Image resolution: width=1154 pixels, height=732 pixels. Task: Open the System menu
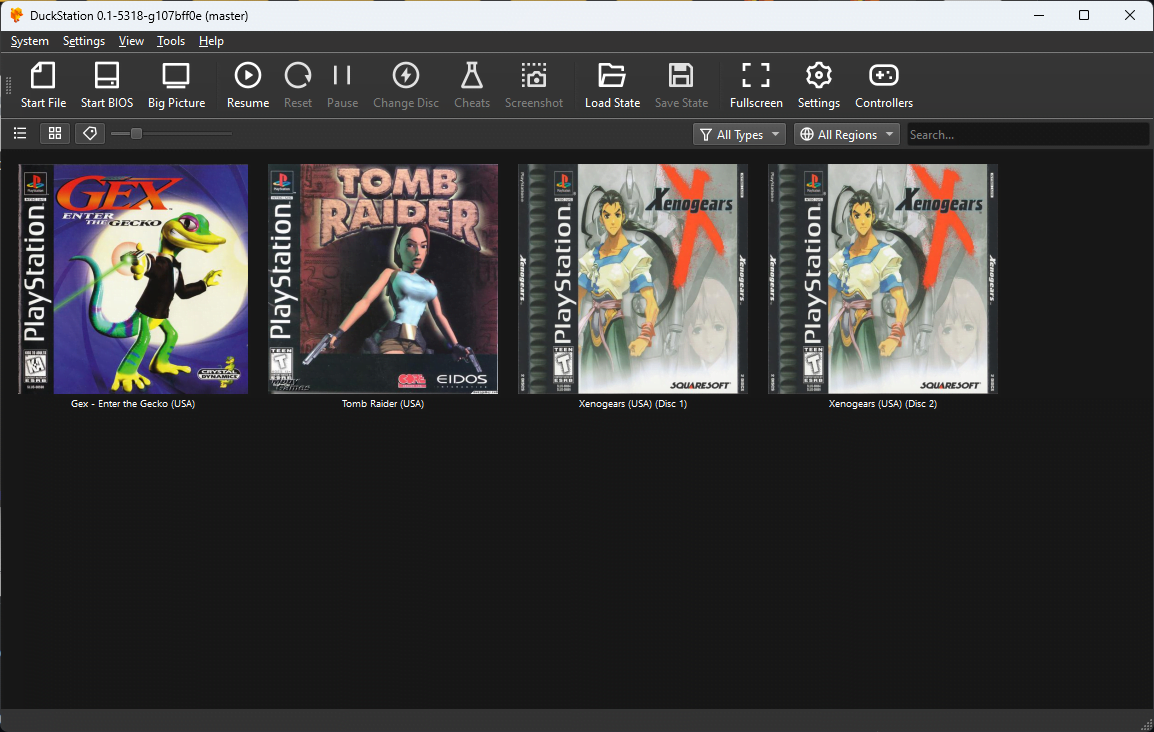30,41
